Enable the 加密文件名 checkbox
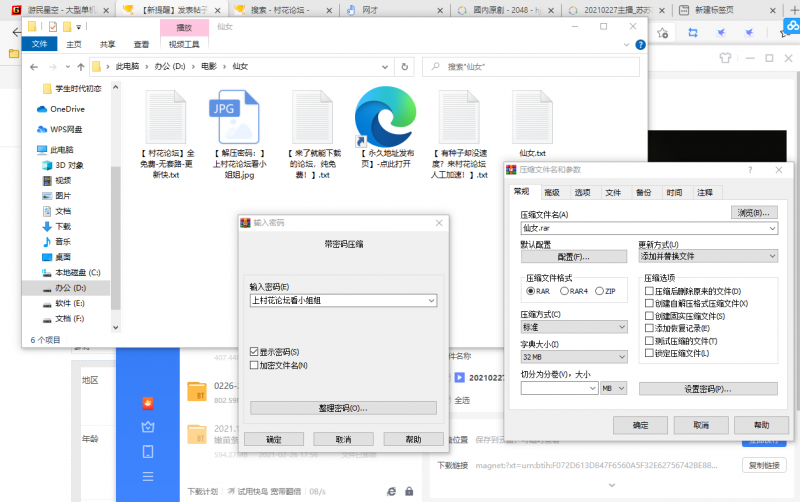This screenshot has width=800, height=502. click(x=254, y=365)
